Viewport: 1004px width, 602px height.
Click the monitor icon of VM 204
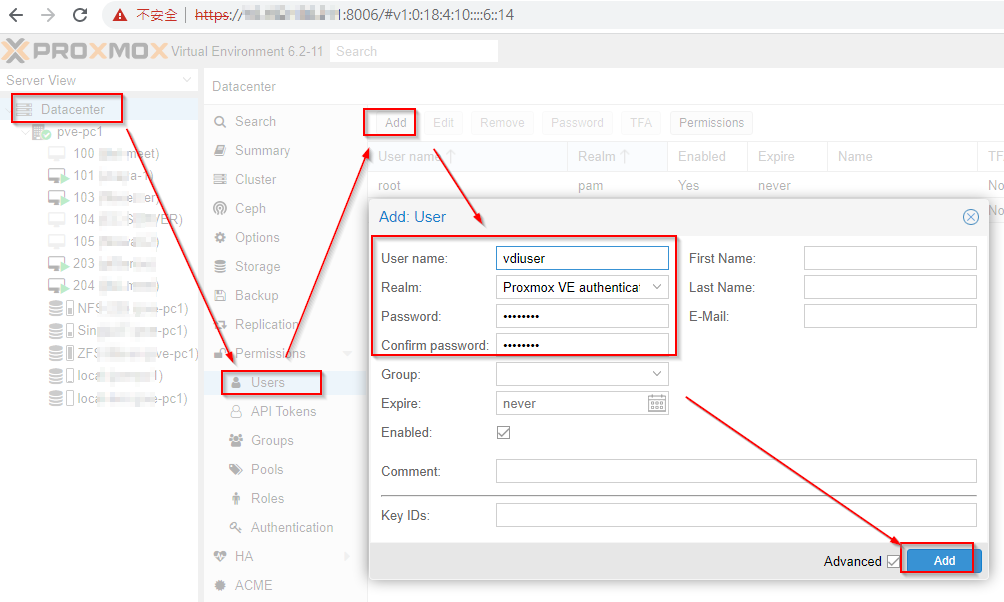click(58, 286)
